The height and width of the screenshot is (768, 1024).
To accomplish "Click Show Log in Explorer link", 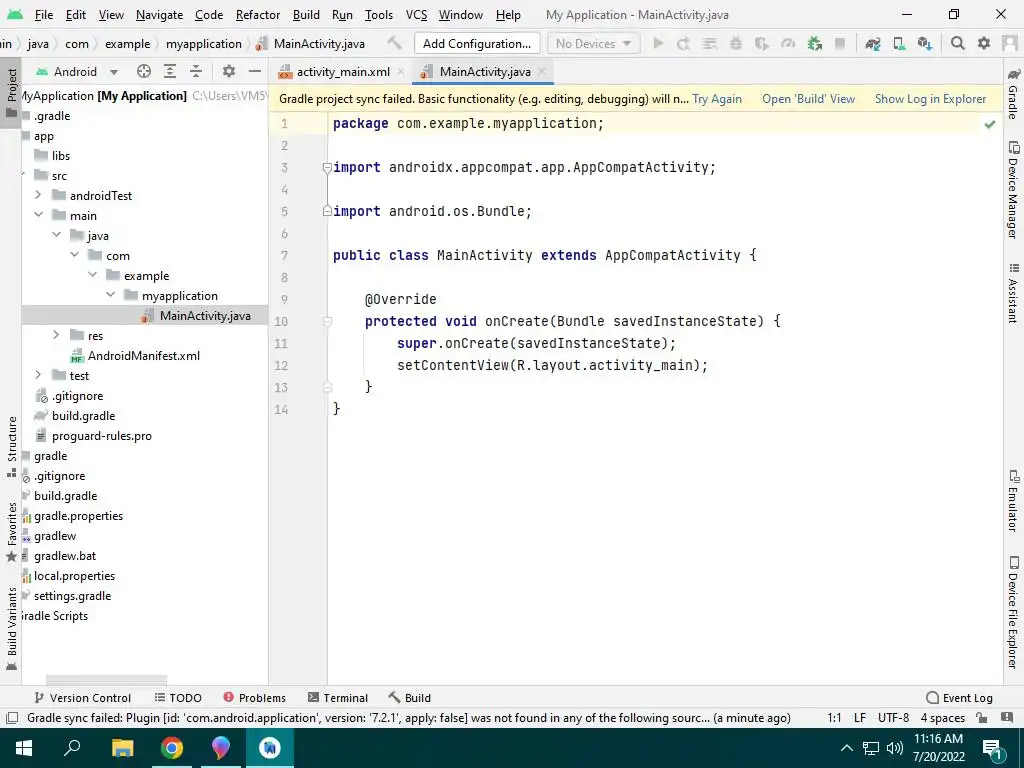I will click(931, 99).
